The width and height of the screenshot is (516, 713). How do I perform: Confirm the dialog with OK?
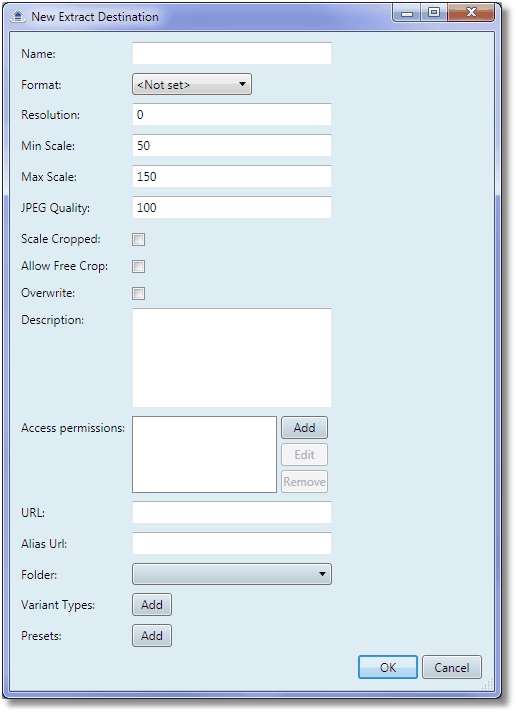tap(388, 667)
